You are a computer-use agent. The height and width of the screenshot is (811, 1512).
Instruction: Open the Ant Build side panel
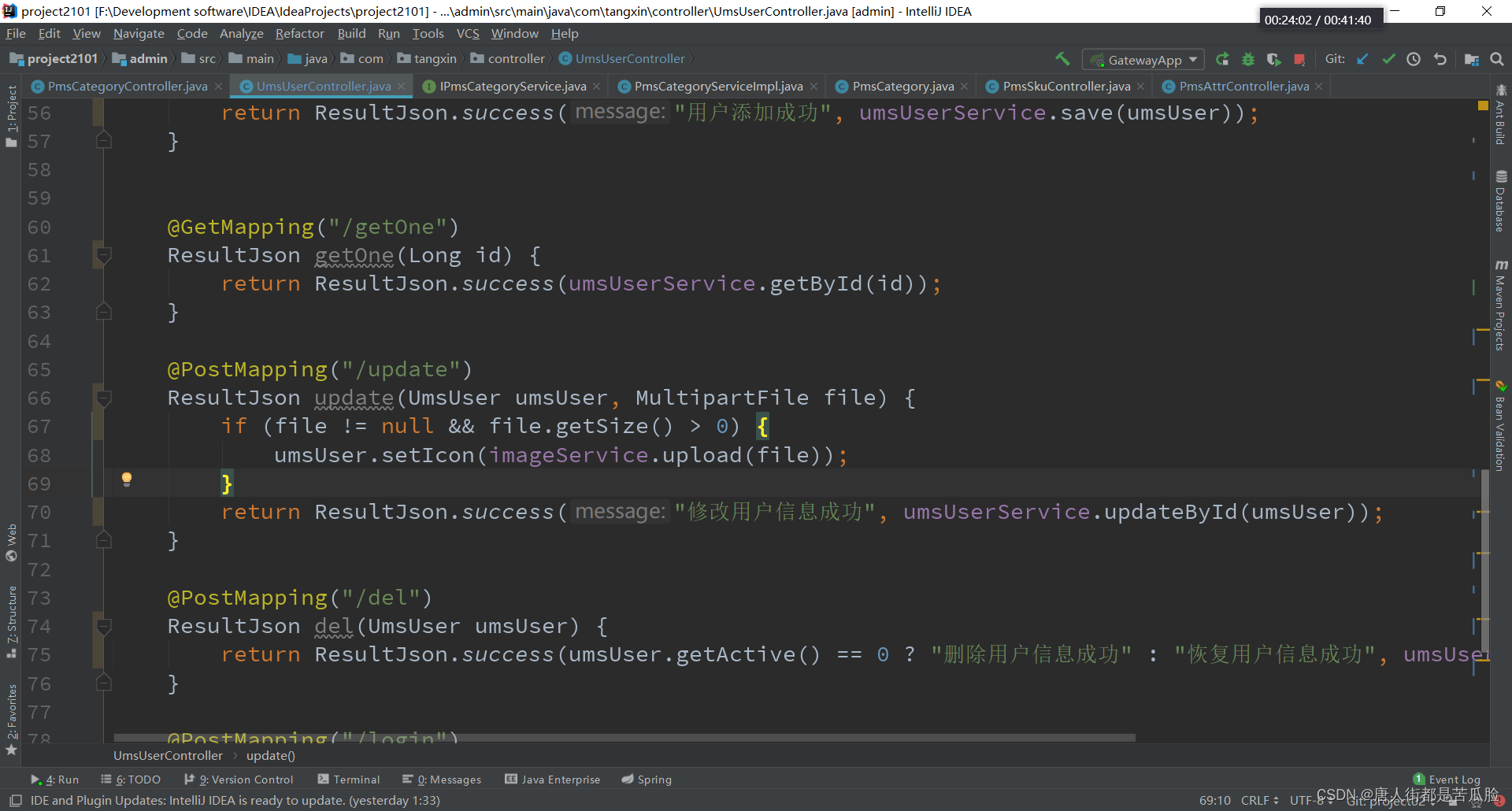1500,115
